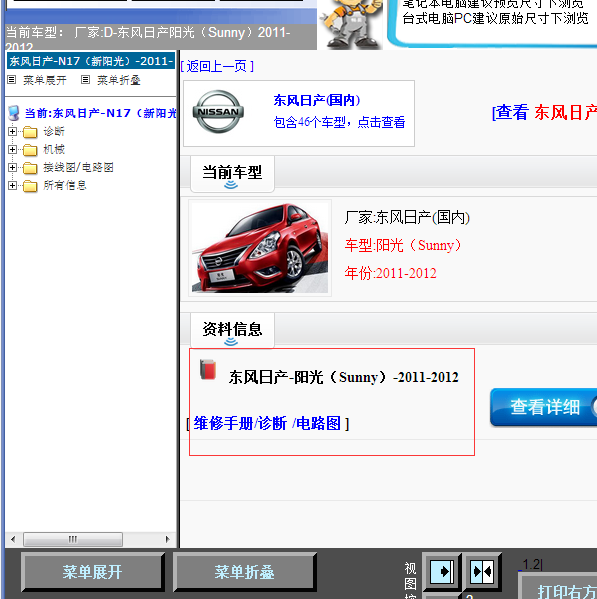Click the bottom 菜单展开 button

tap(92, 572)
